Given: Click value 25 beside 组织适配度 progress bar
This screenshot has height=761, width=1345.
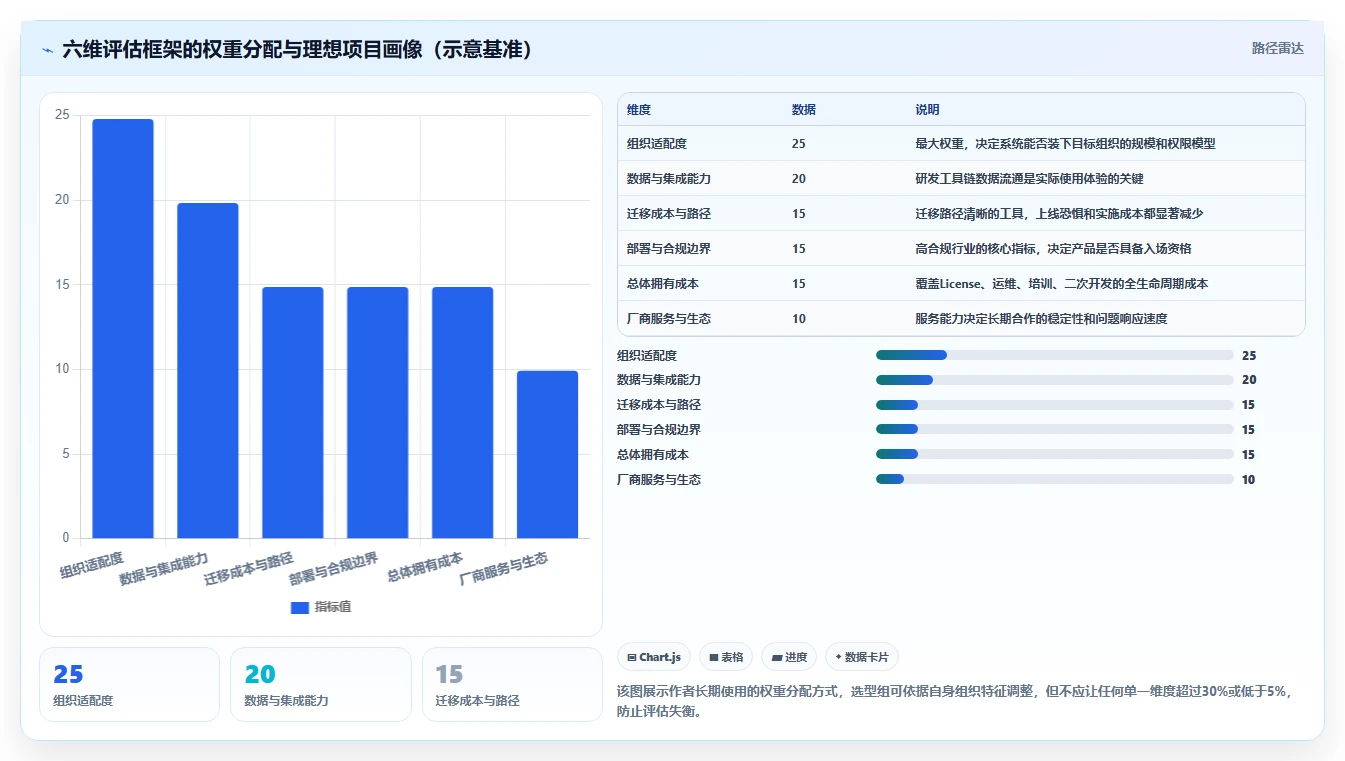Looking at the screenshot, I should (x=1248, y=355).
